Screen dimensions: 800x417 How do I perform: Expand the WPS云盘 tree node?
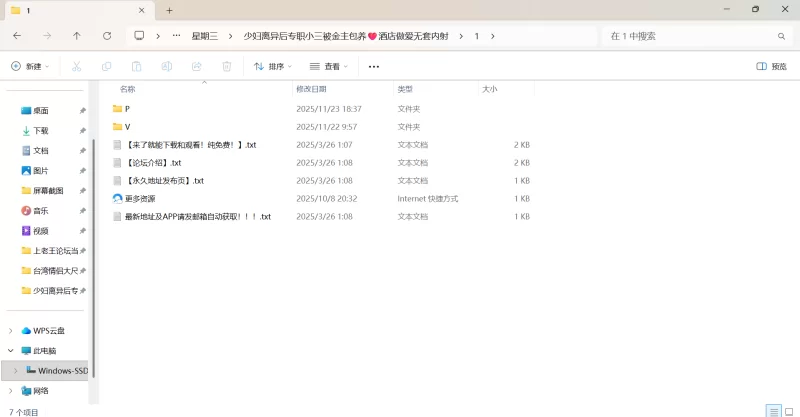point(11,331)
